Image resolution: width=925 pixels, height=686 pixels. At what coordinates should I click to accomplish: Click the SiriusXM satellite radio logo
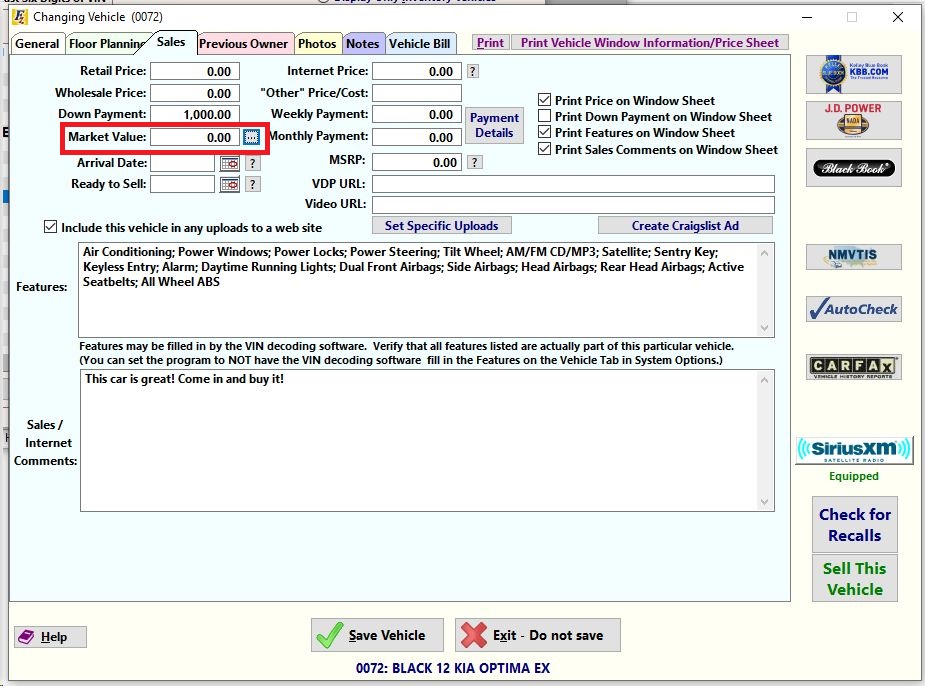tap(854, 451)
